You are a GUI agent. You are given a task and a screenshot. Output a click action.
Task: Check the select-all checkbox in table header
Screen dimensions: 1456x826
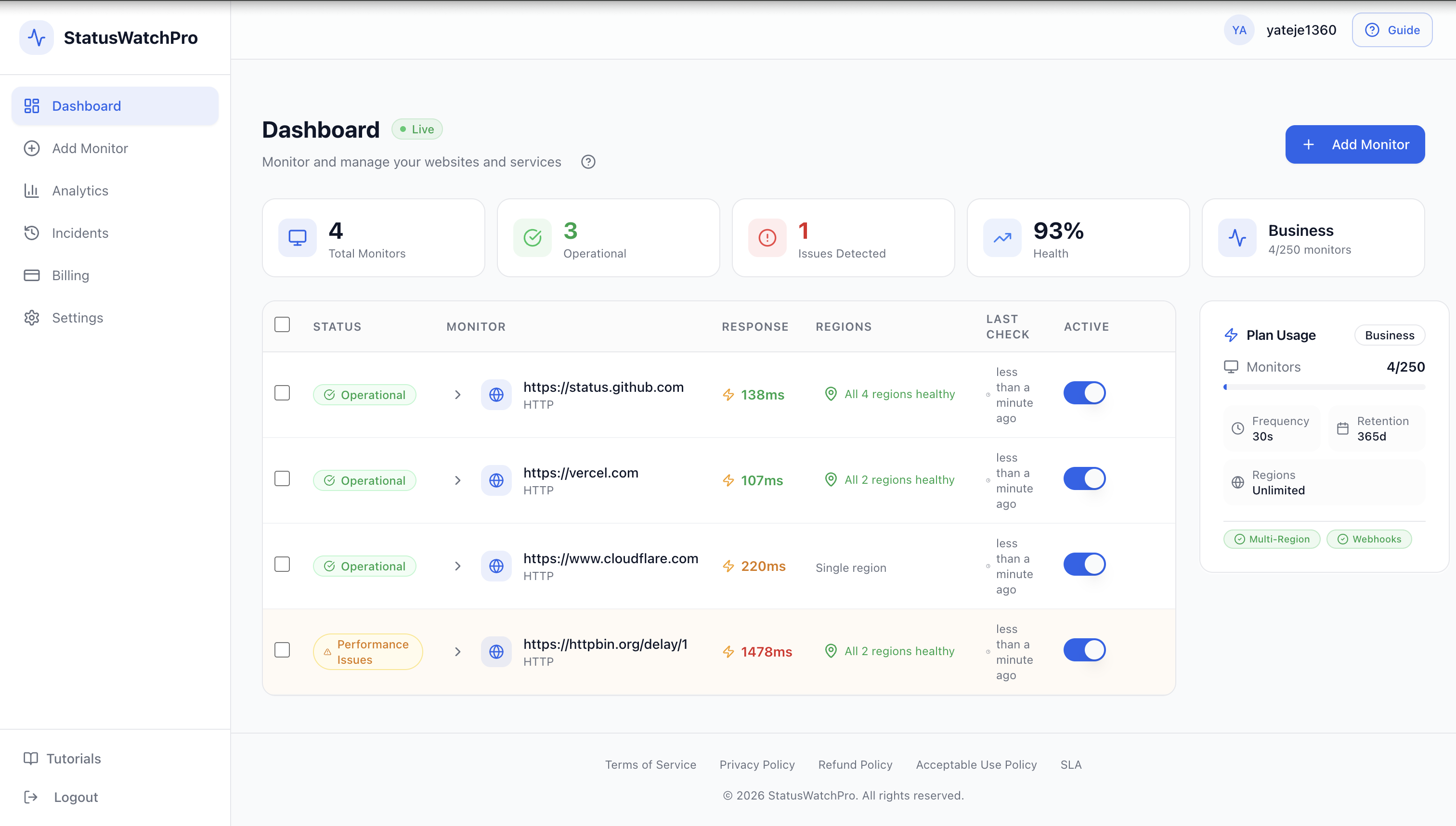click(x=282, y=324)
